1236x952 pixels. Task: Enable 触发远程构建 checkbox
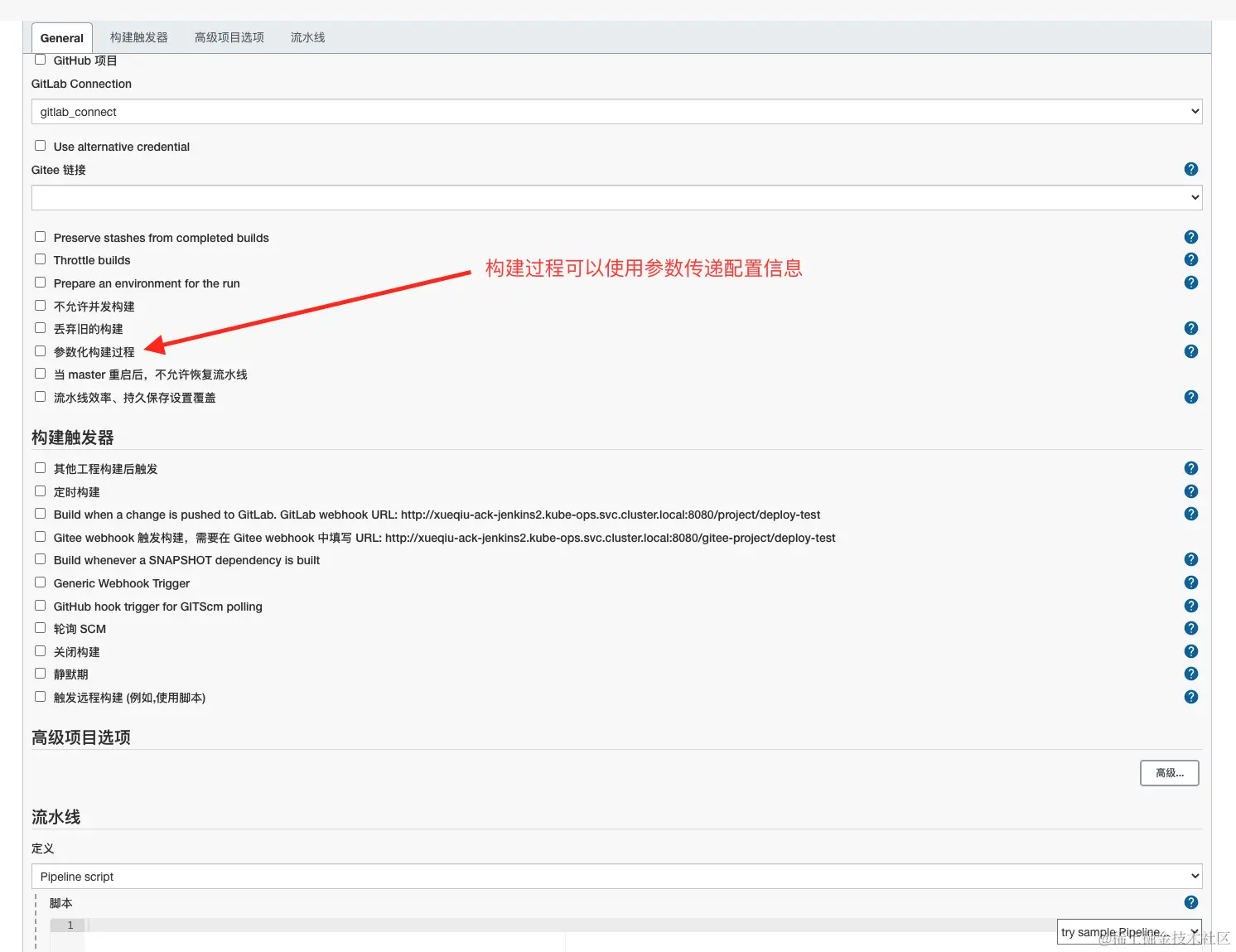pyautogui.click(x=40, y=697)
